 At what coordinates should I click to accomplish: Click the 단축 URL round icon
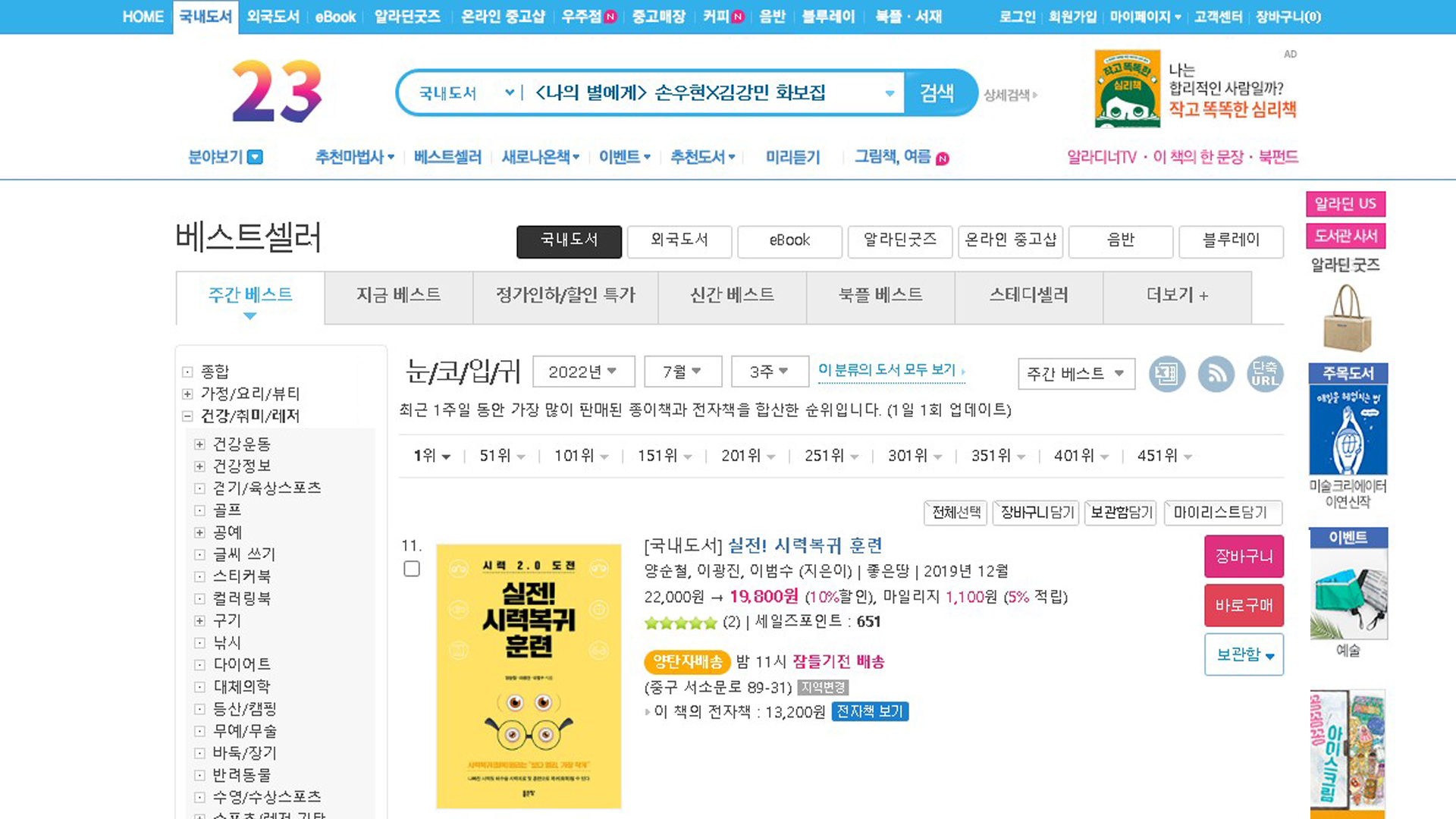1264,374
